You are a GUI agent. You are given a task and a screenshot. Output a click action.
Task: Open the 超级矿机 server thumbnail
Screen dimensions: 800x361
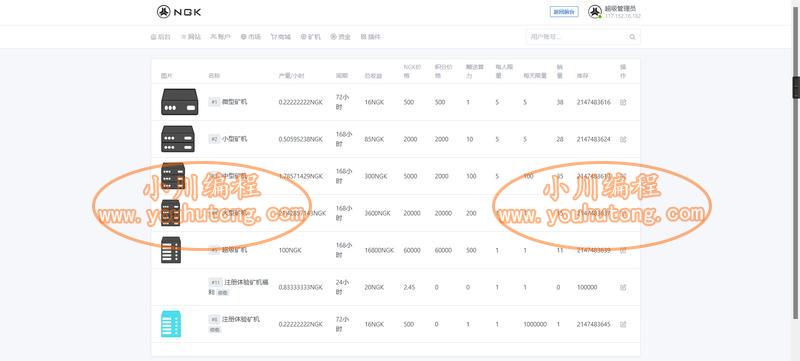171,250
